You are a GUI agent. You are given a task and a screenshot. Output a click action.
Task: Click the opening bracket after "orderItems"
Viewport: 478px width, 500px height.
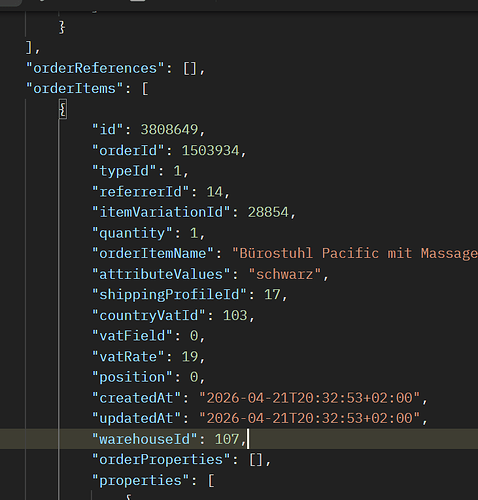point(145,89)
